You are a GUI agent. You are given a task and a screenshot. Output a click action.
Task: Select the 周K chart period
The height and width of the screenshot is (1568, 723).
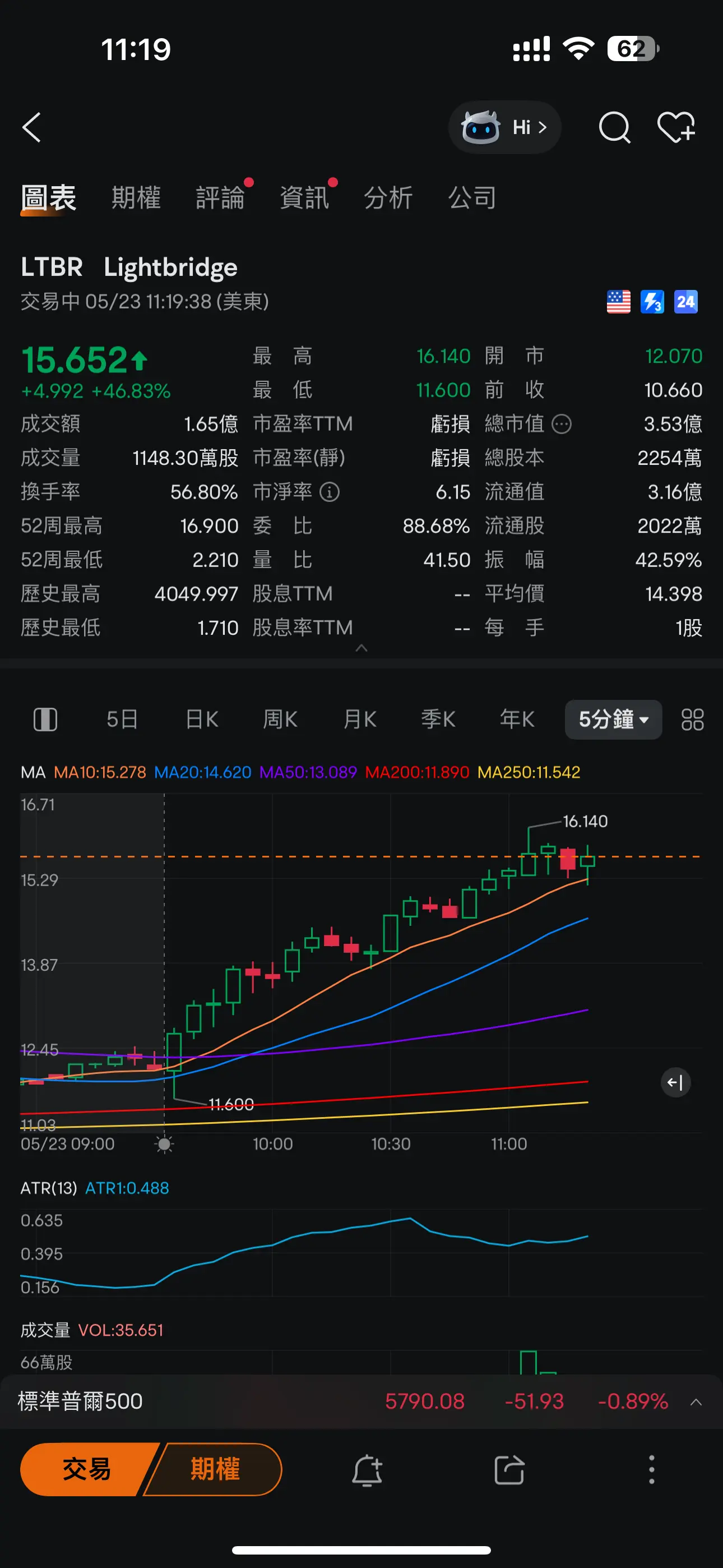280,720
